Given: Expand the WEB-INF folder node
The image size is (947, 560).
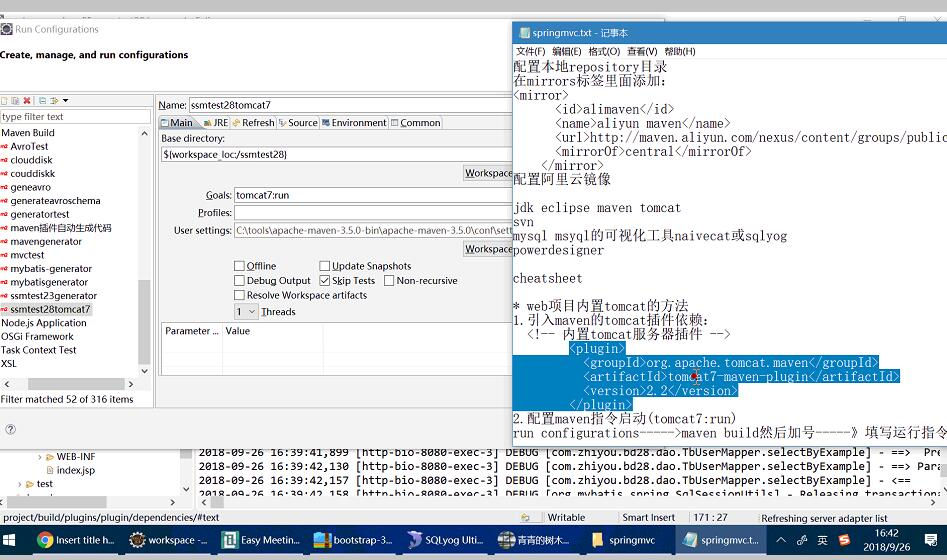Looking at the screenshot, I should pos(40,457).
